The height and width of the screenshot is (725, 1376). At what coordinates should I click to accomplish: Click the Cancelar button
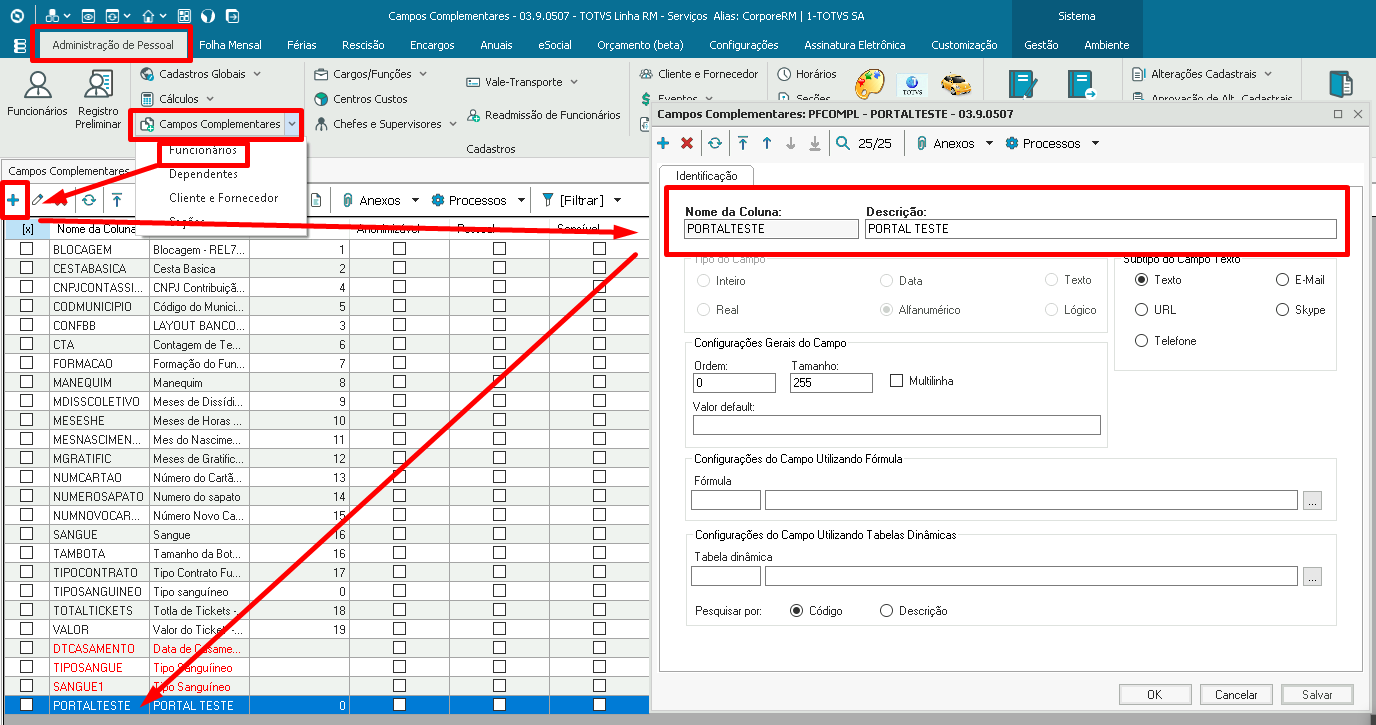point(1236,695)
